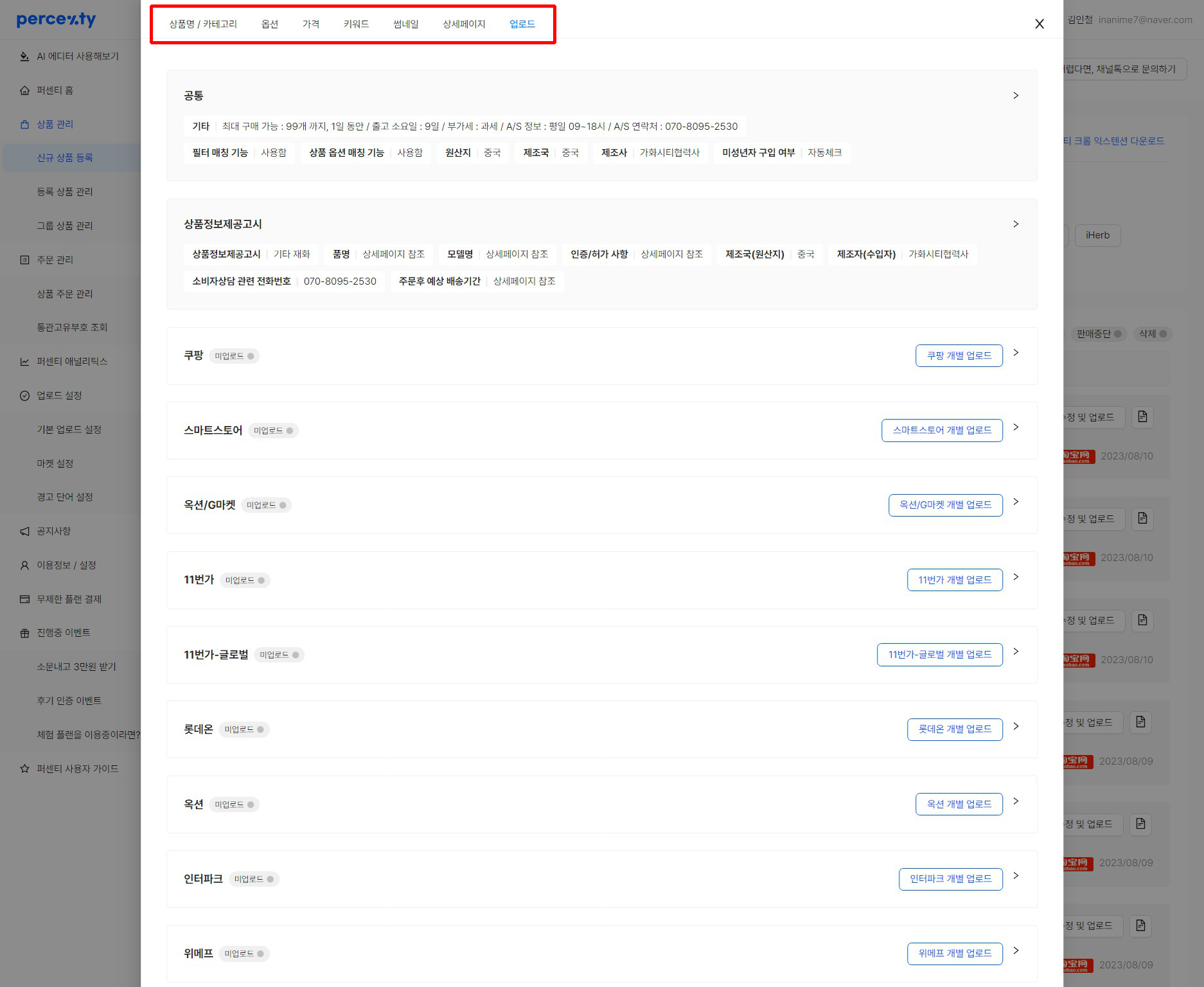Click the order management list icon
Viewport: 1204px width, 987px height.
pyautogui.click(x=24, y=260)
